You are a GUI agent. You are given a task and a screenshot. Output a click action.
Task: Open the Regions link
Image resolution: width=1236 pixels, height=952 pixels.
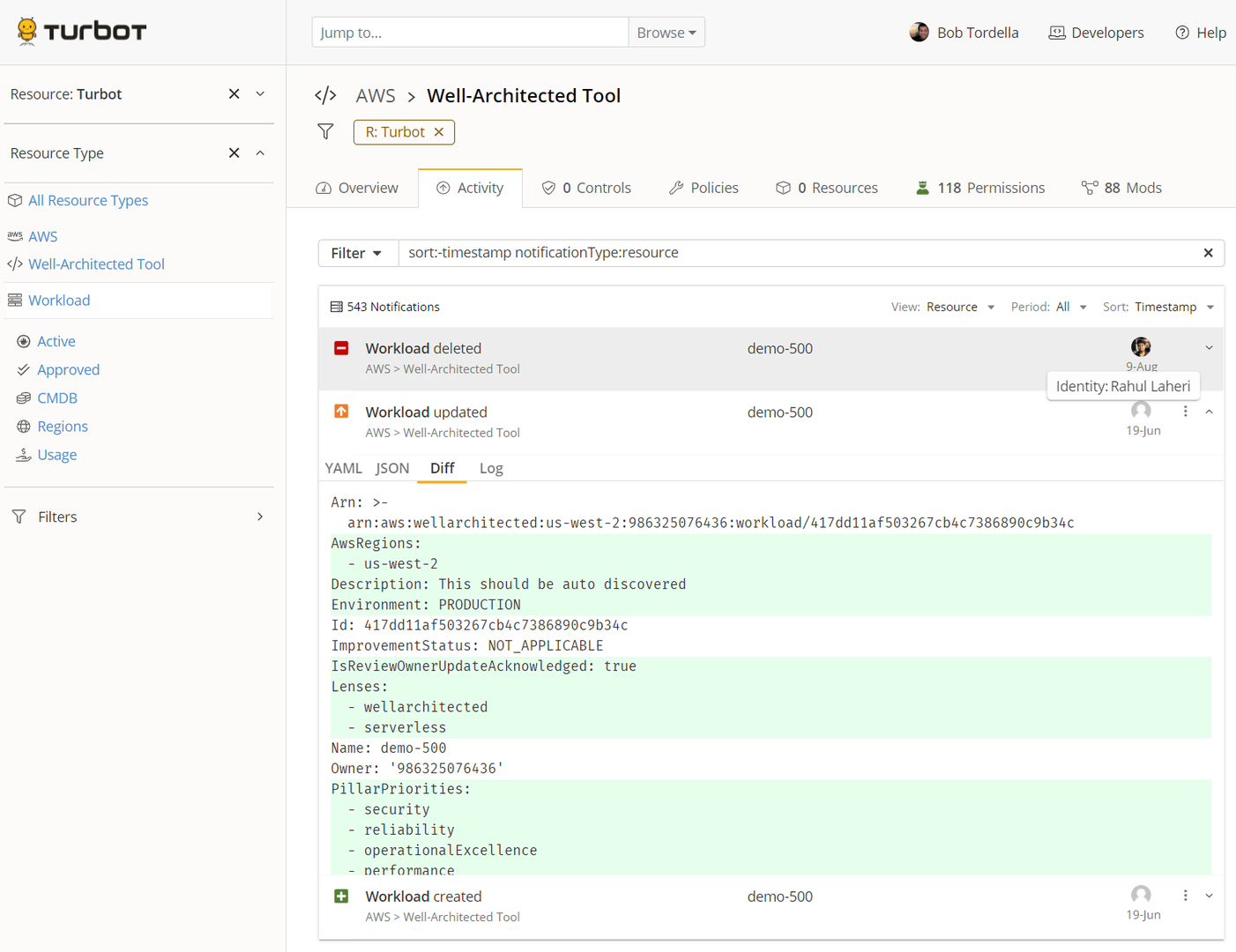tap(63, 426)
